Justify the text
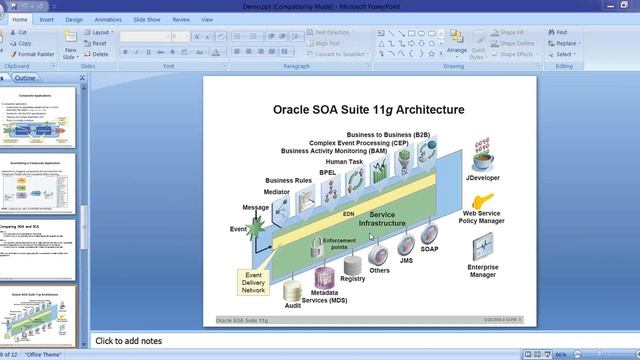This screenshot has width=640, height=360. (x=272, y=51)
